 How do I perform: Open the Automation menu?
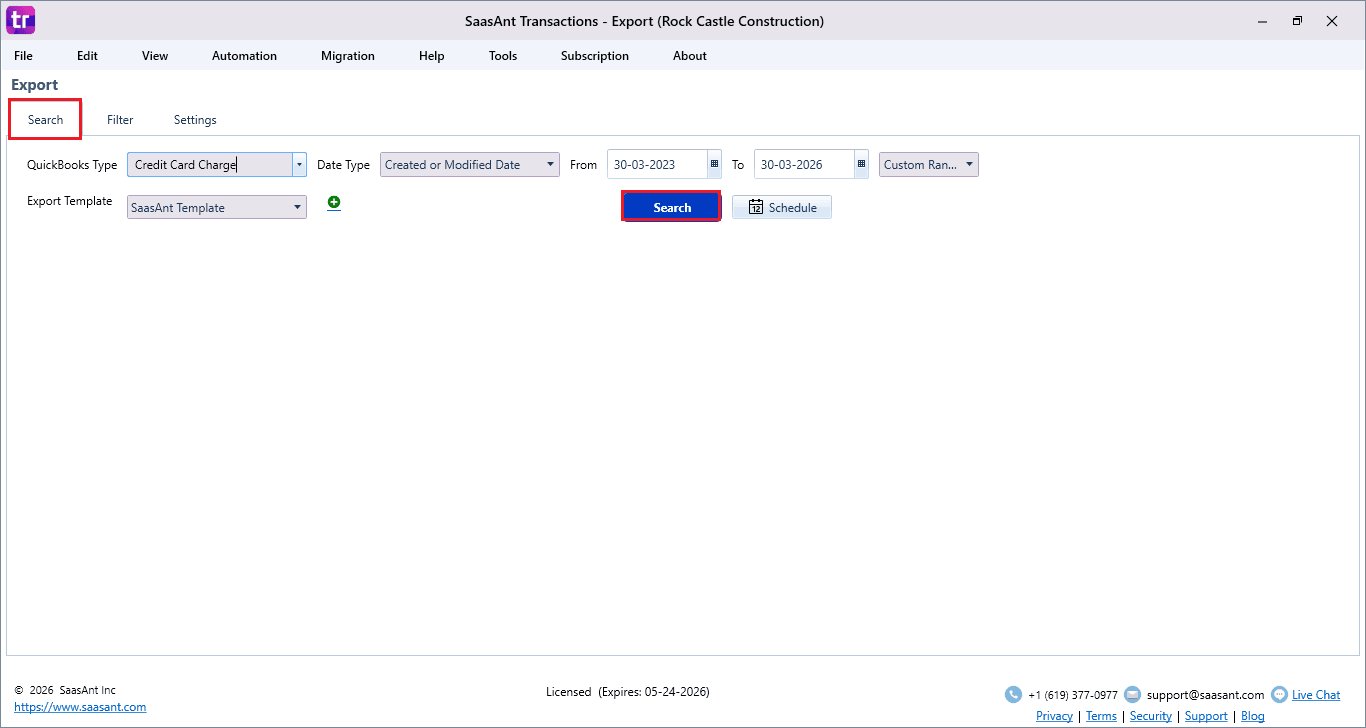(x=244, y=56)
